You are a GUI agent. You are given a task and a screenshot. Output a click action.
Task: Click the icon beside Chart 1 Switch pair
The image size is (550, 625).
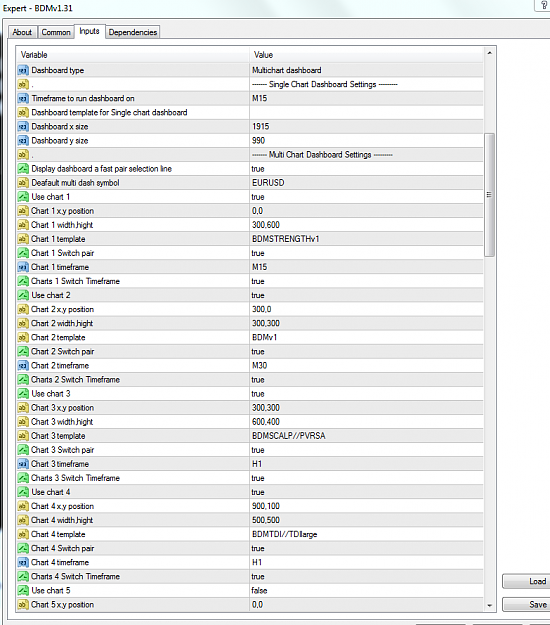pyautogui.click(x=23, y=253)
